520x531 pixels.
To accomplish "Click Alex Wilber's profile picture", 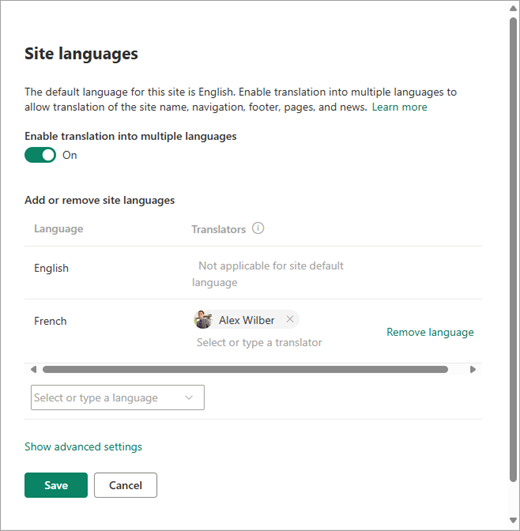I will pos(203,319).
